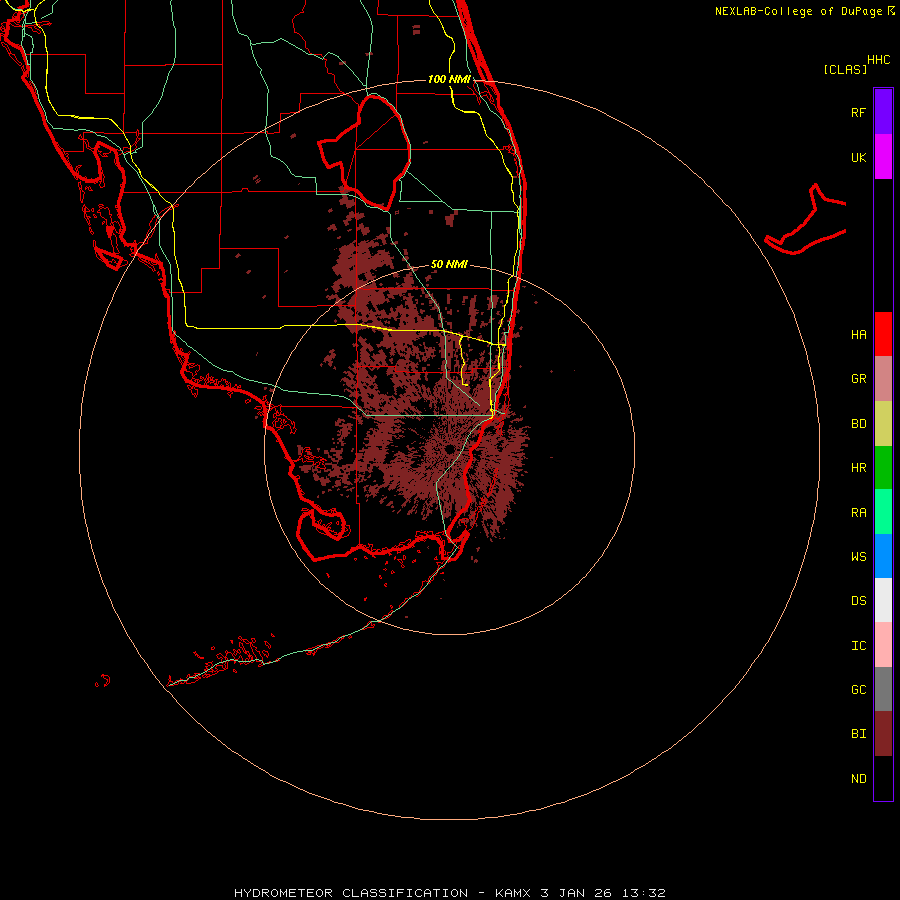900x900 pixels.
Task: Select the BD yellow legend swatch
Action: [883, 423]
